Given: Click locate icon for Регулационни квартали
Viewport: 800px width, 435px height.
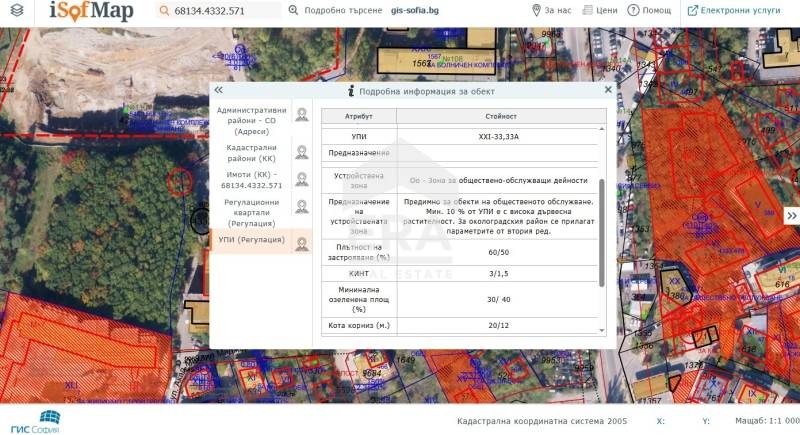Looking at the screenshot, I should point(301,207).
